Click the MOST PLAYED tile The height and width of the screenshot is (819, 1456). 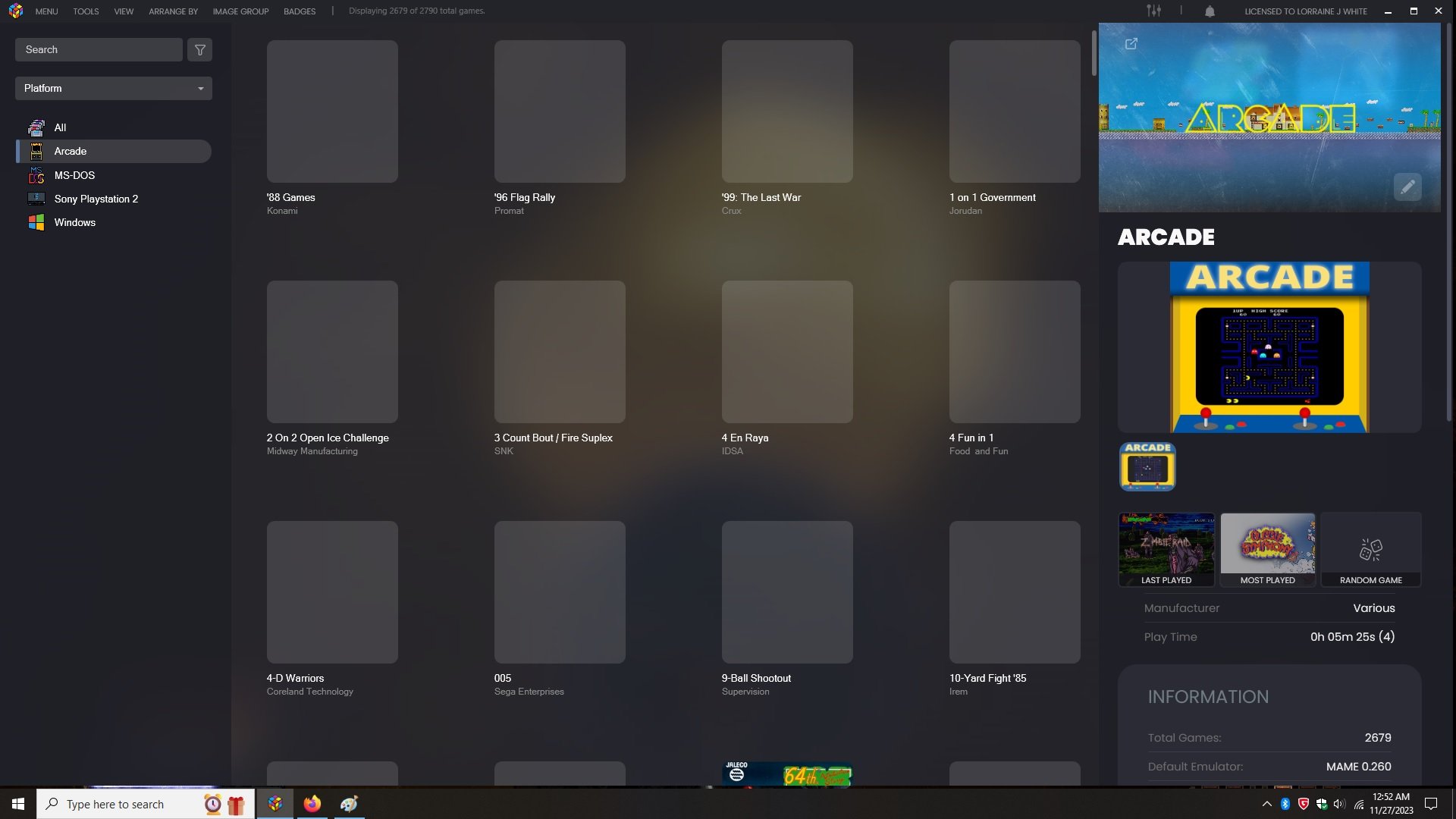point(1268,549)
